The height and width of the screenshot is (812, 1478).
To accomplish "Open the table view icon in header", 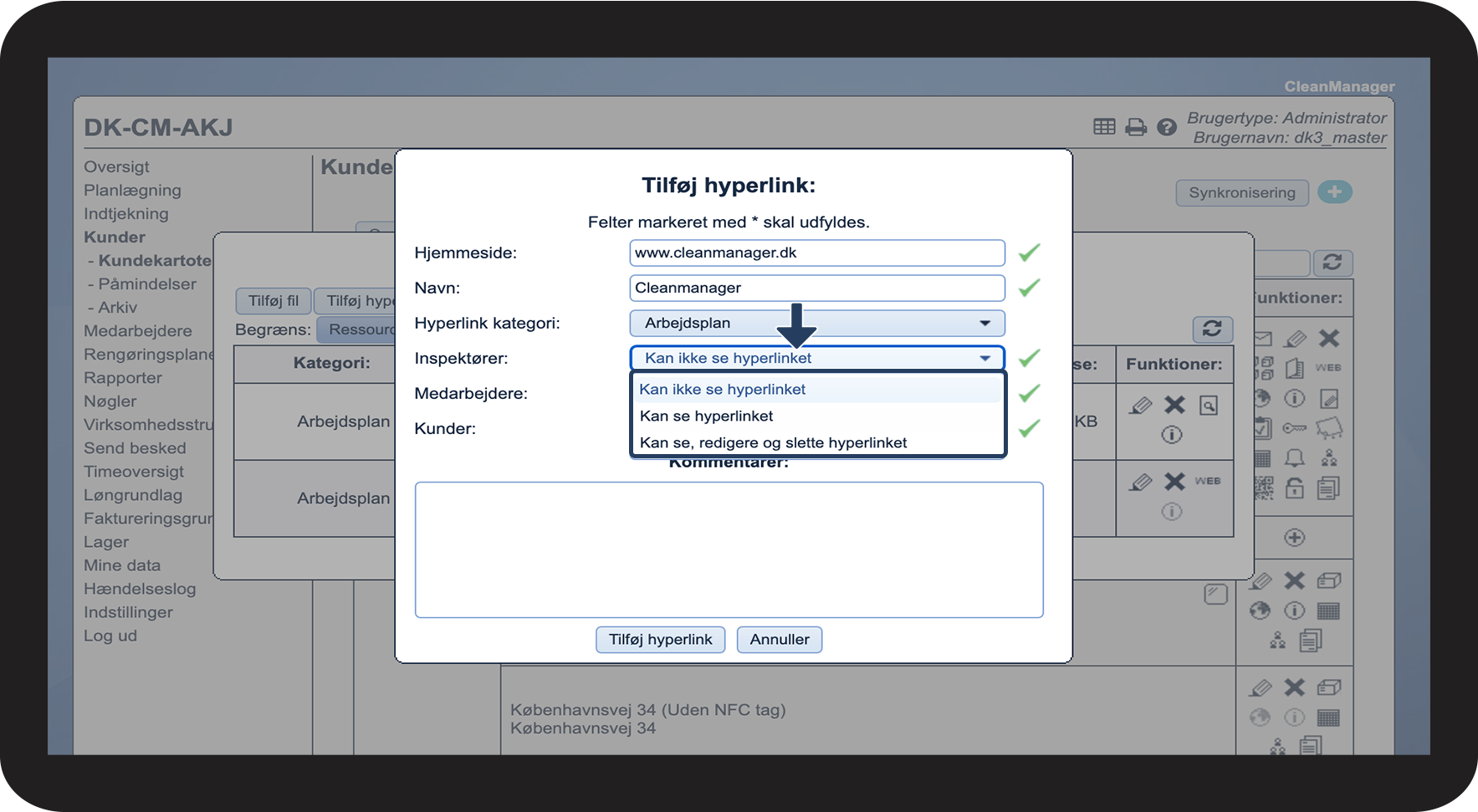I will pos(1104,126).
